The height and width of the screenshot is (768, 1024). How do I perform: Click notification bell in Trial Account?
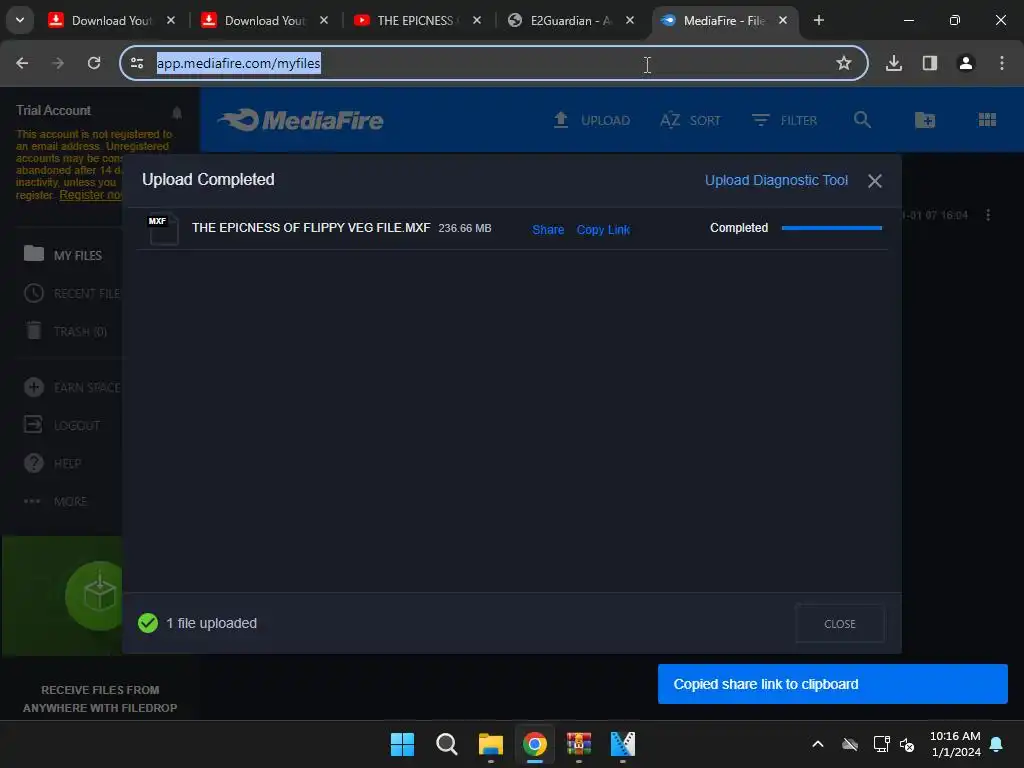[x=176, y=112]
